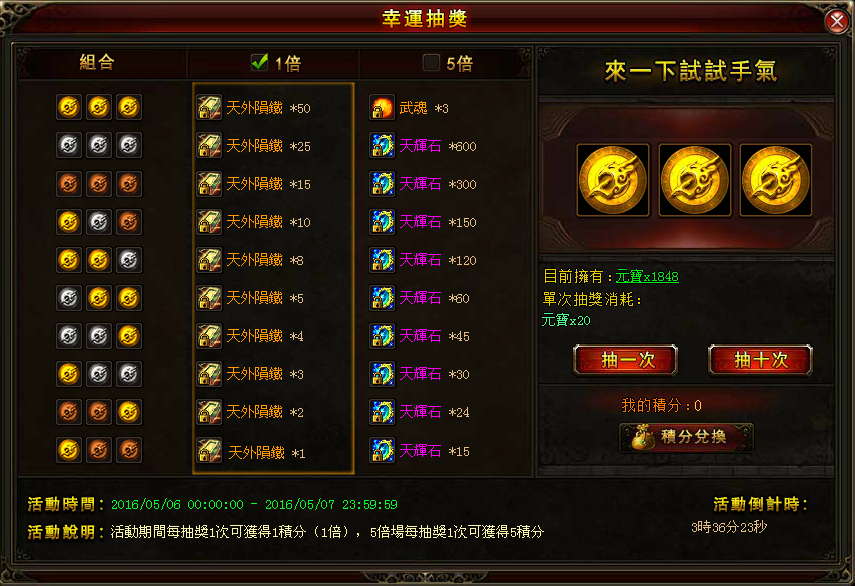This screenshot has height=586, width=855.
Task: Click the first gold coin in top combination row
Action: tap(69, 107)
